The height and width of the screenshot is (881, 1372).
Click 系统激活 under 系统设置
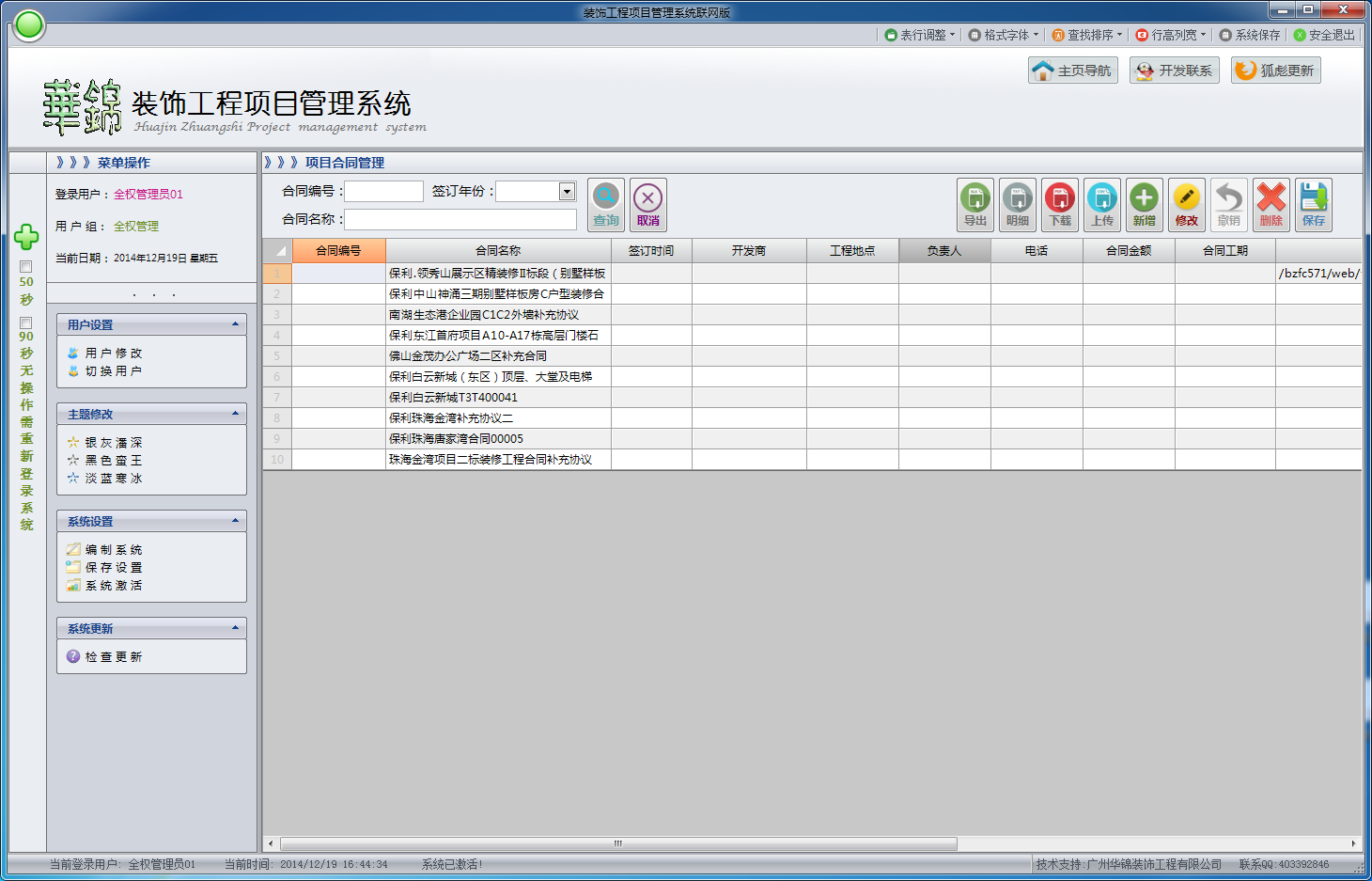[x=111, y=585]
